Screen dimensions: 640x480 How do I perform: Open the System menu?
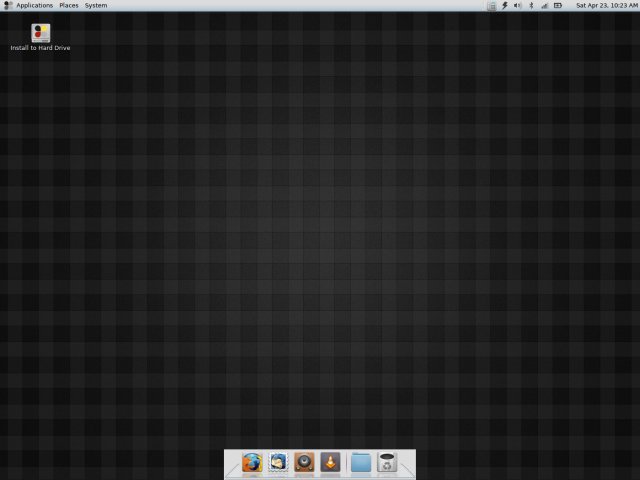(96, 5)
